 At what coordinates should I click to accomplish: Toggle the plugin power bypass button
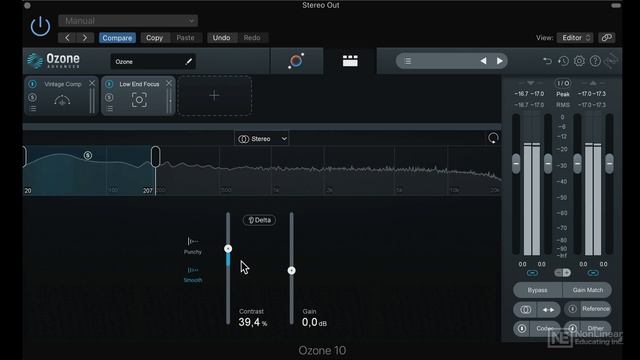(40, 27)
